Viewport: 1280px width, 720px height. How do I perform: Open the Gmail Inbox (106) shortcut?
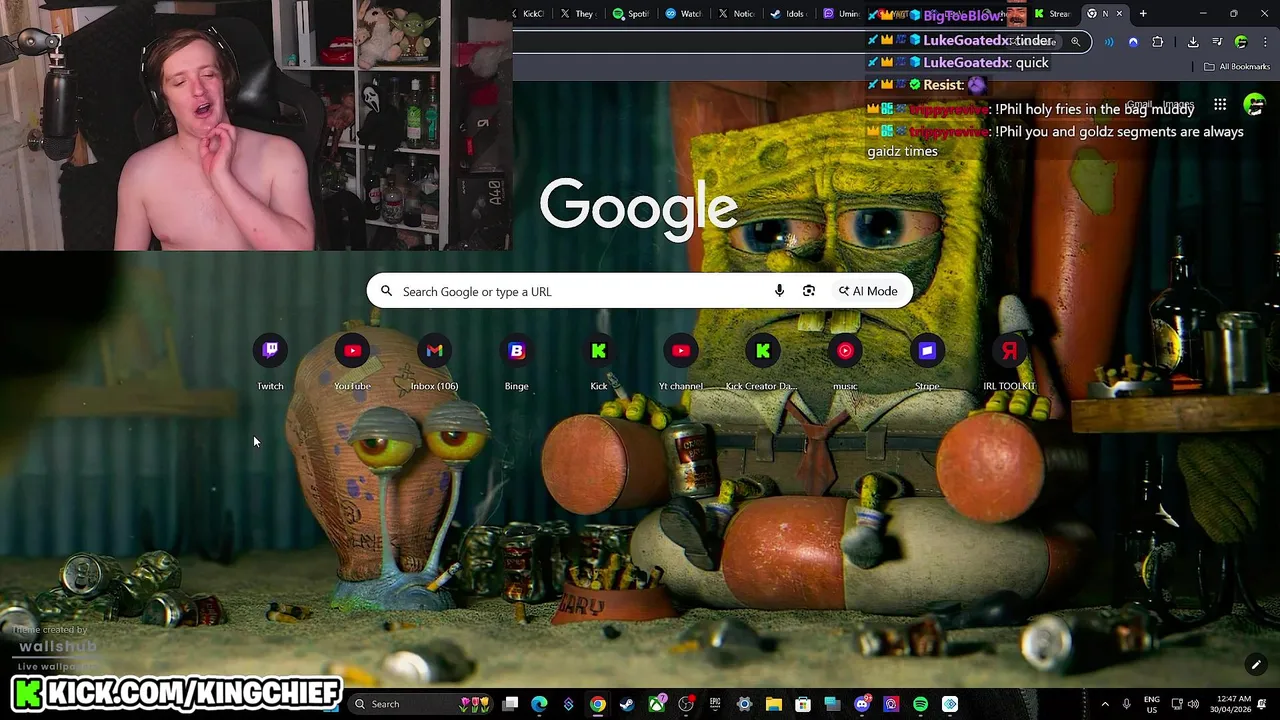[x=434, y=362]
